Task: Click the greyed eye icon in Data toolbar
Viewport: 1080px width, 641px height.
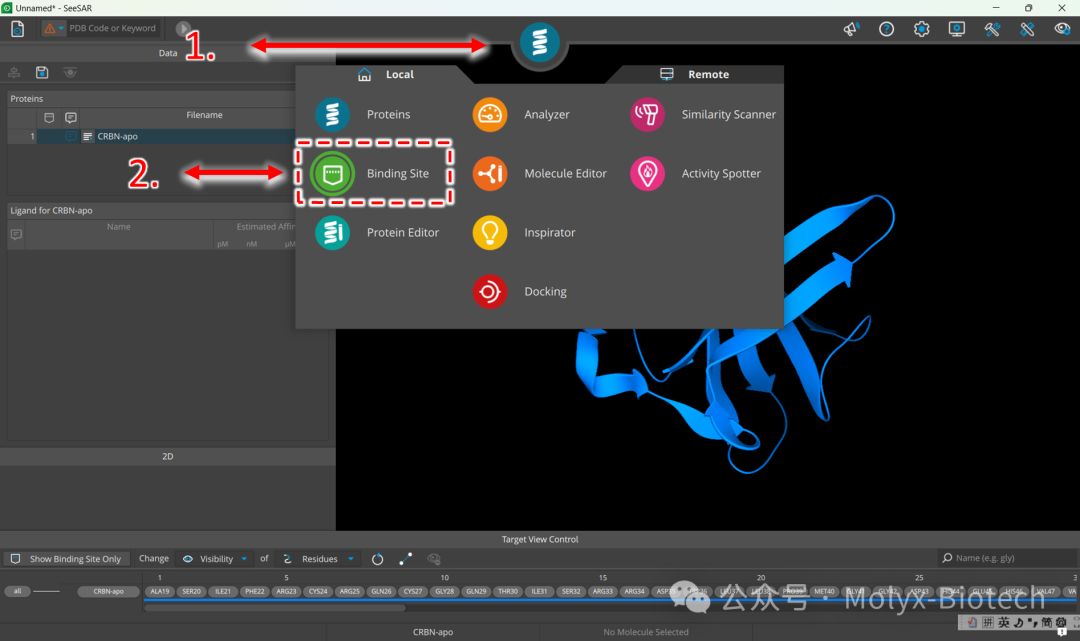Action: click(70, 72)
